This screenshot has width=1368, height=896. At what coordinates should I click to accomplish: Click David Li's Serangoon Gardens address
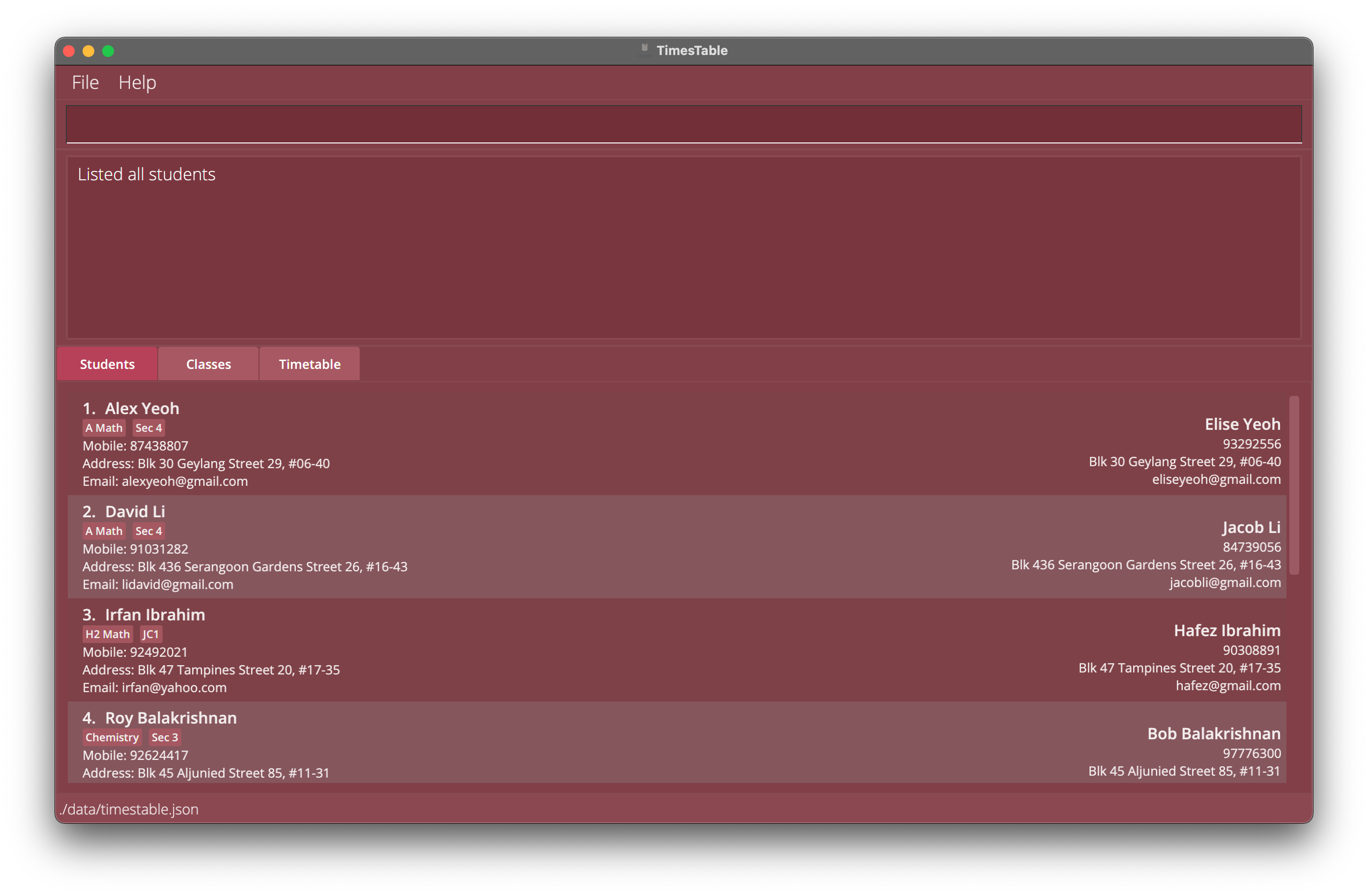tap(245, 567)
